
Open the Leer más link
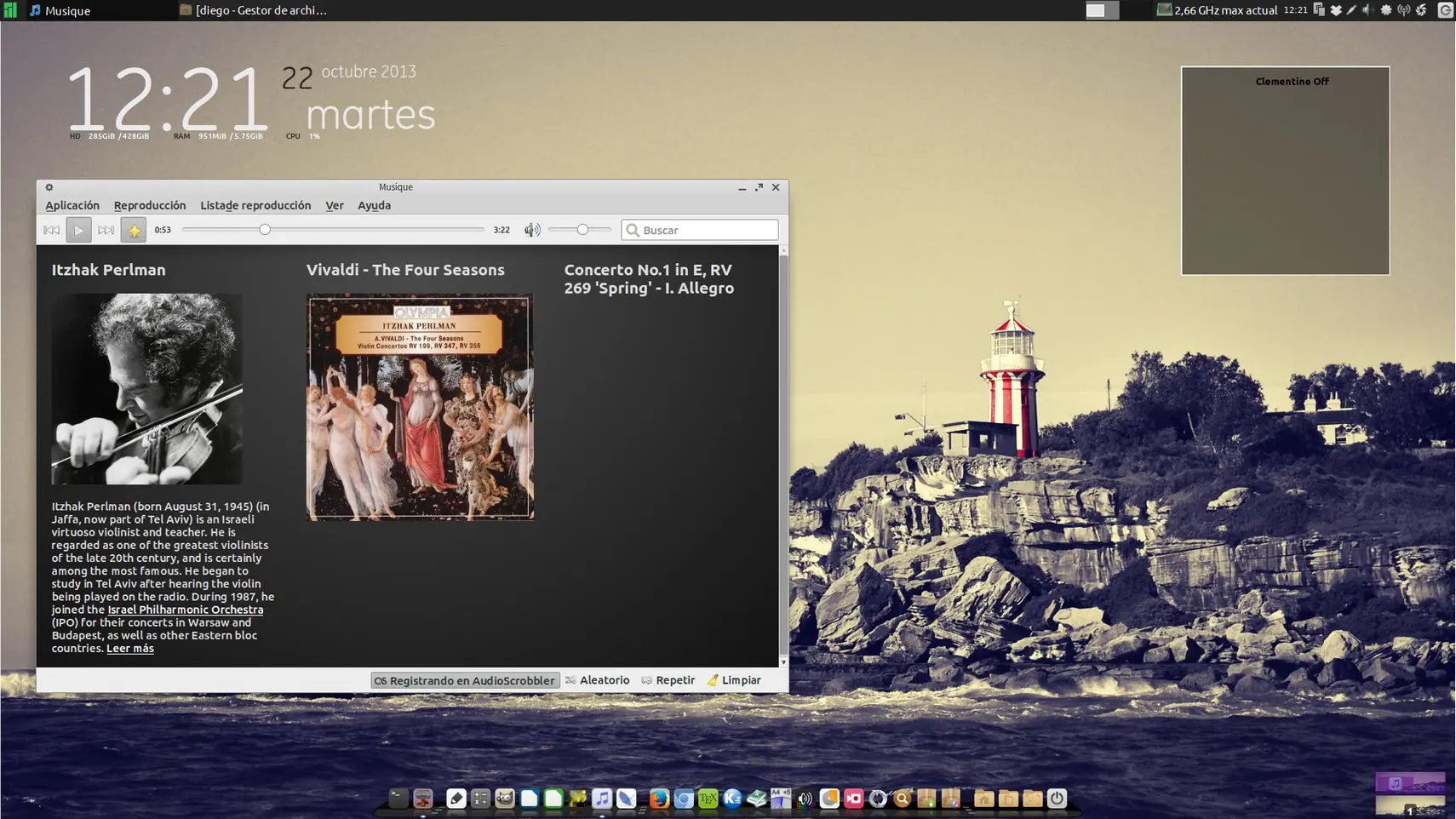point(129,649)
